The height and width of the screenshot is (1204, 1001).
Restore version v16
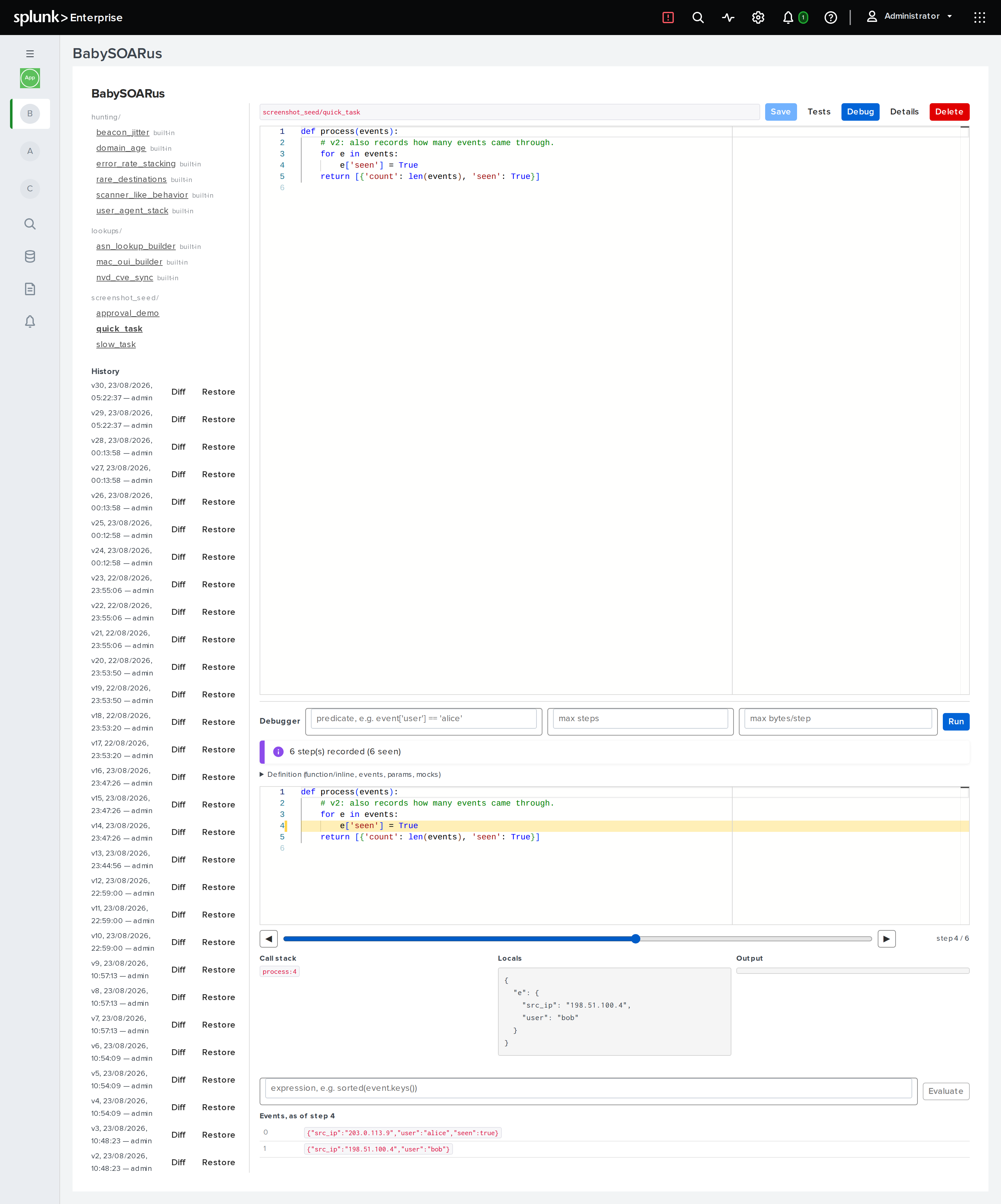(219, 777)
